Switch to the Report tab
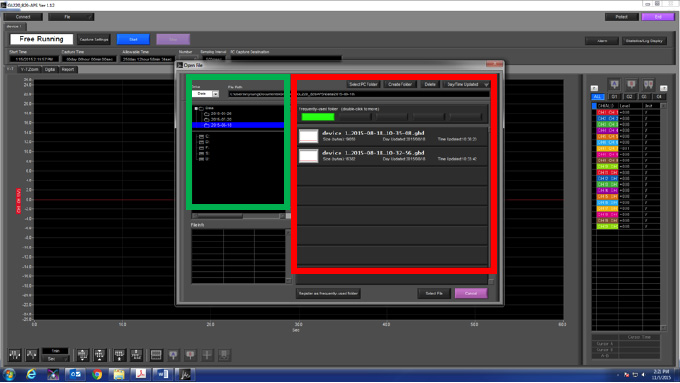Image resolution: width=680 pixels, height=383 pixels. click(x=68, y=69)
